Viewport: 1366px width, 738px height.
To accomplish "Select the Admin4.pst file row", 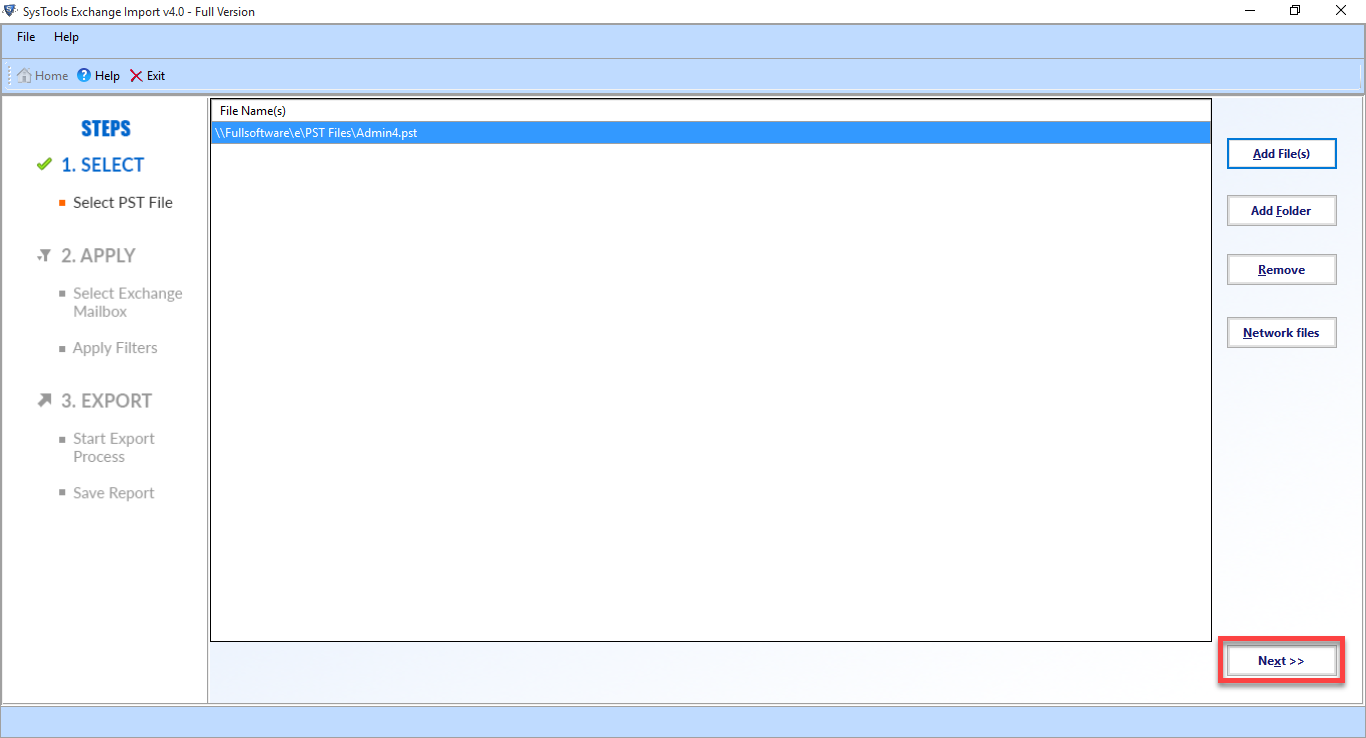I will (x=710, y=132).
